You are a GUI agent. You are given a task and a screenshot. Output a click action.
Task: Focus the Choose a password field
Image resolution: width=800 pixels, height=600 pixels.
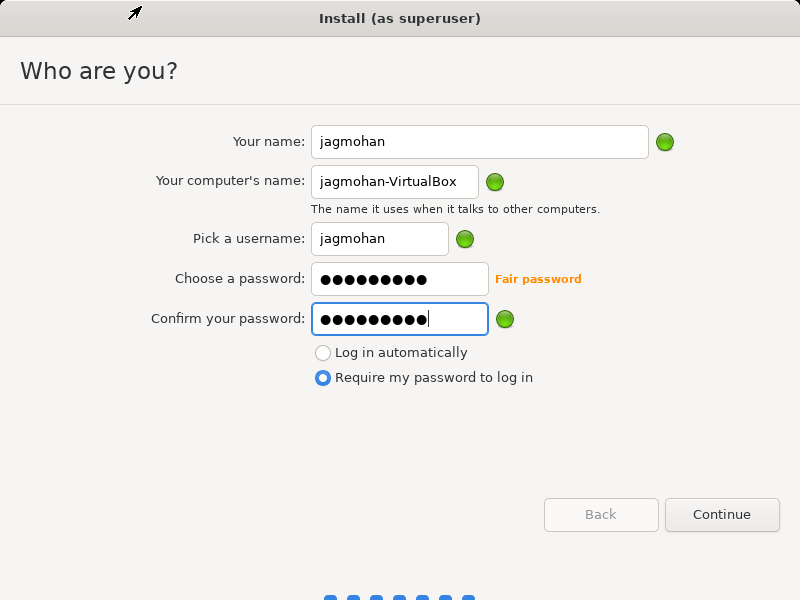point(399,279)
